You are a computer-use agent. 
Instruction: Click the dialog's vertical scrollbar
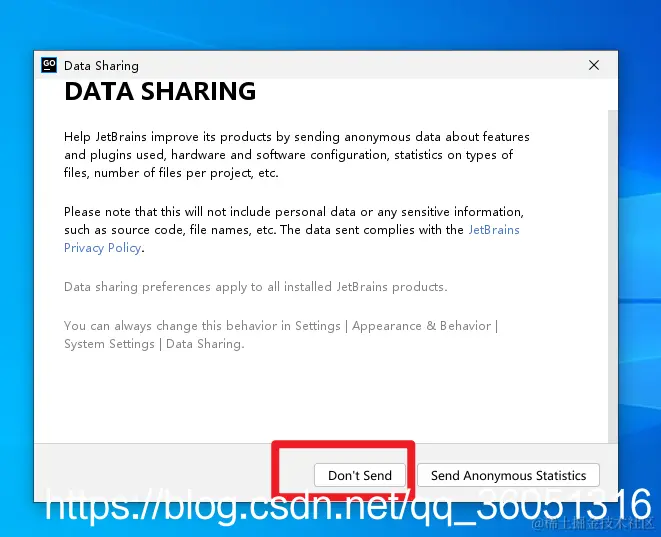coord(613,276)
